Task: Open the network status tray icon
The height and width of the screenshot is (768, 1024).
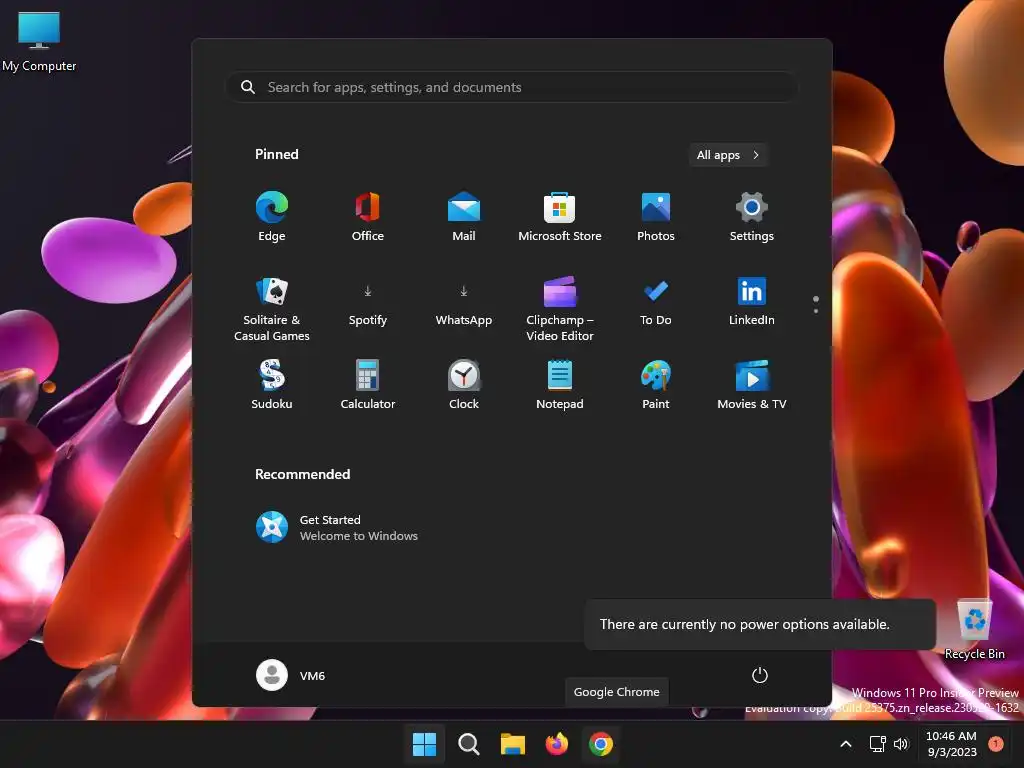Action: (x=878, y=744)
